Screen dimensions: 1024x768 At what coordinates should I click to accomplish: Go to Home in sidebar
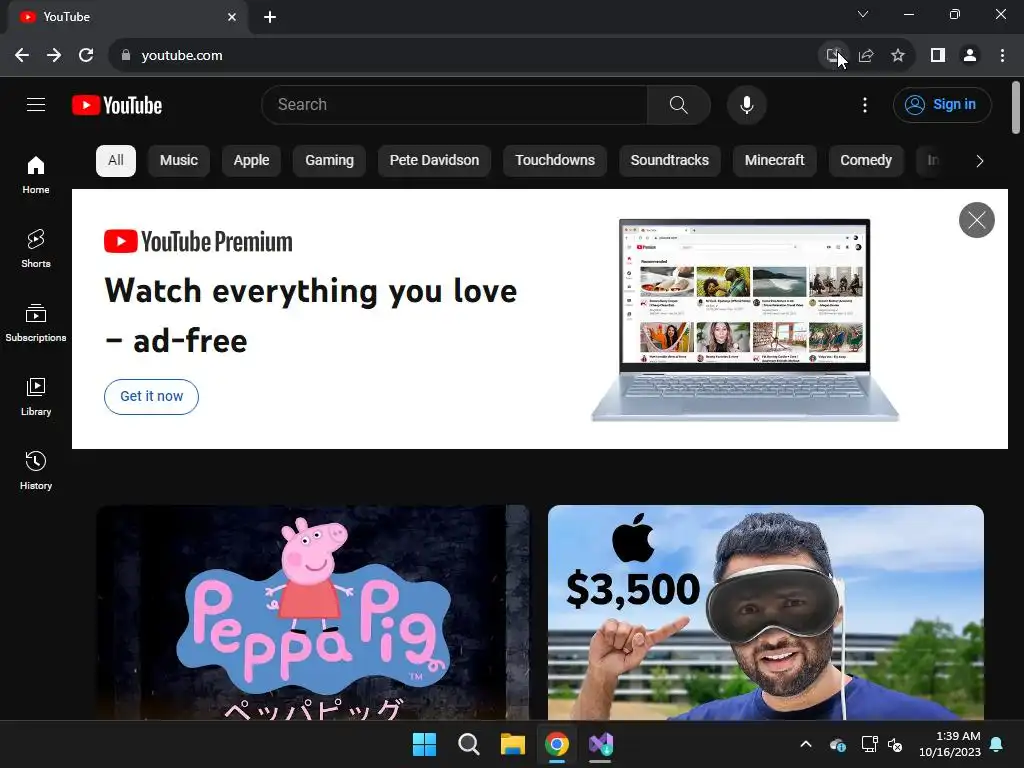click(x=36, y=175)
